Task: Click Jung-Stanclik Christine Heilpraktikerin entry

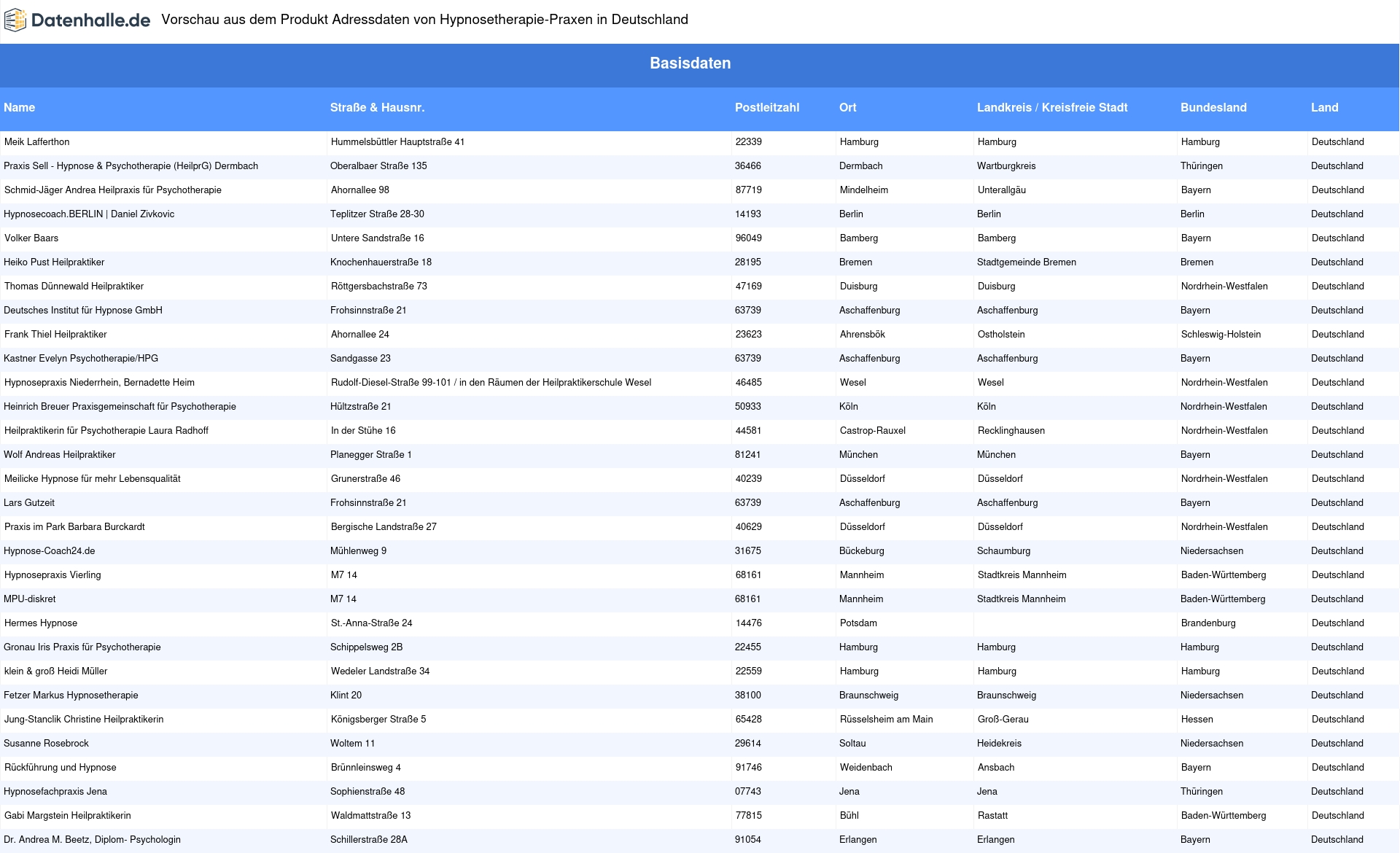Action: pos(84,720)
